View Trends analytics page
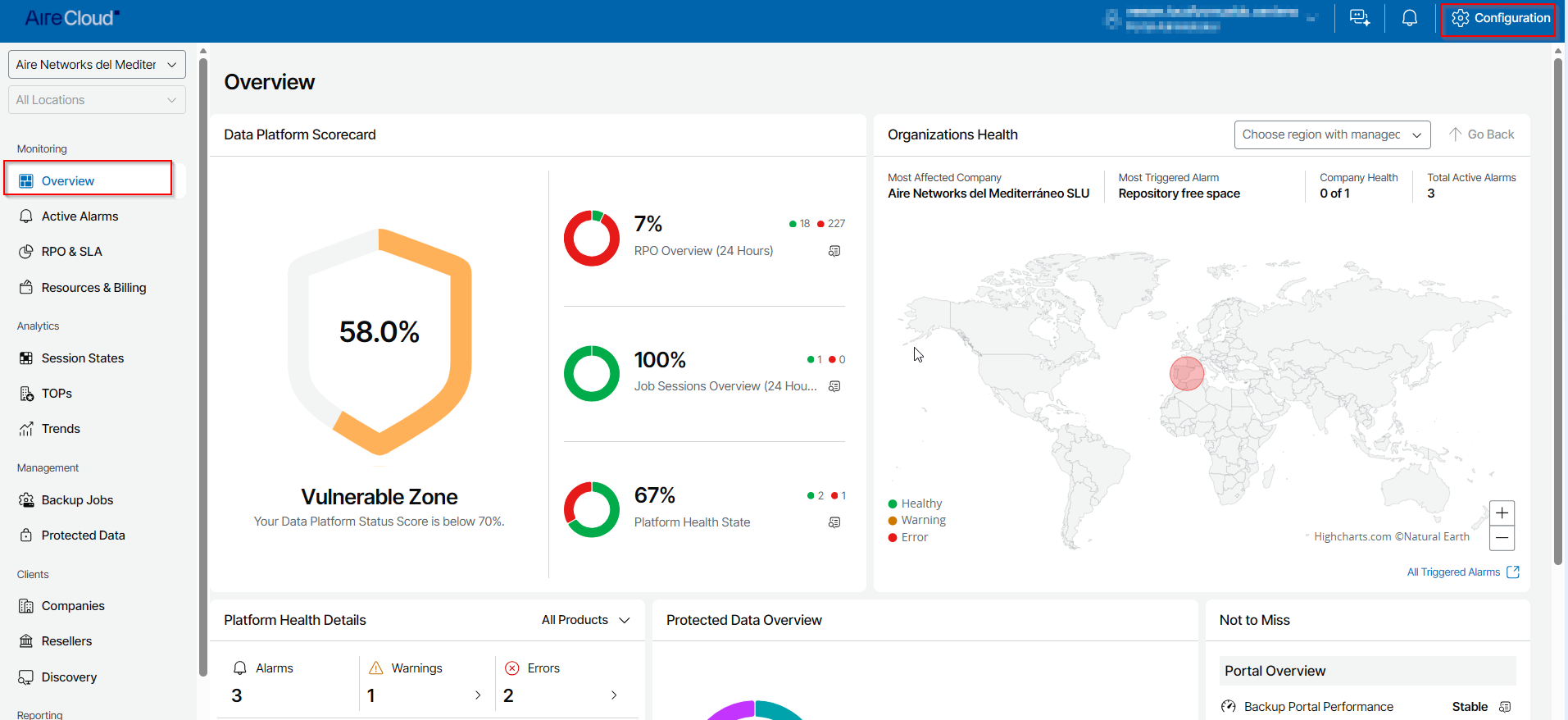 click(x=61, y=429)
